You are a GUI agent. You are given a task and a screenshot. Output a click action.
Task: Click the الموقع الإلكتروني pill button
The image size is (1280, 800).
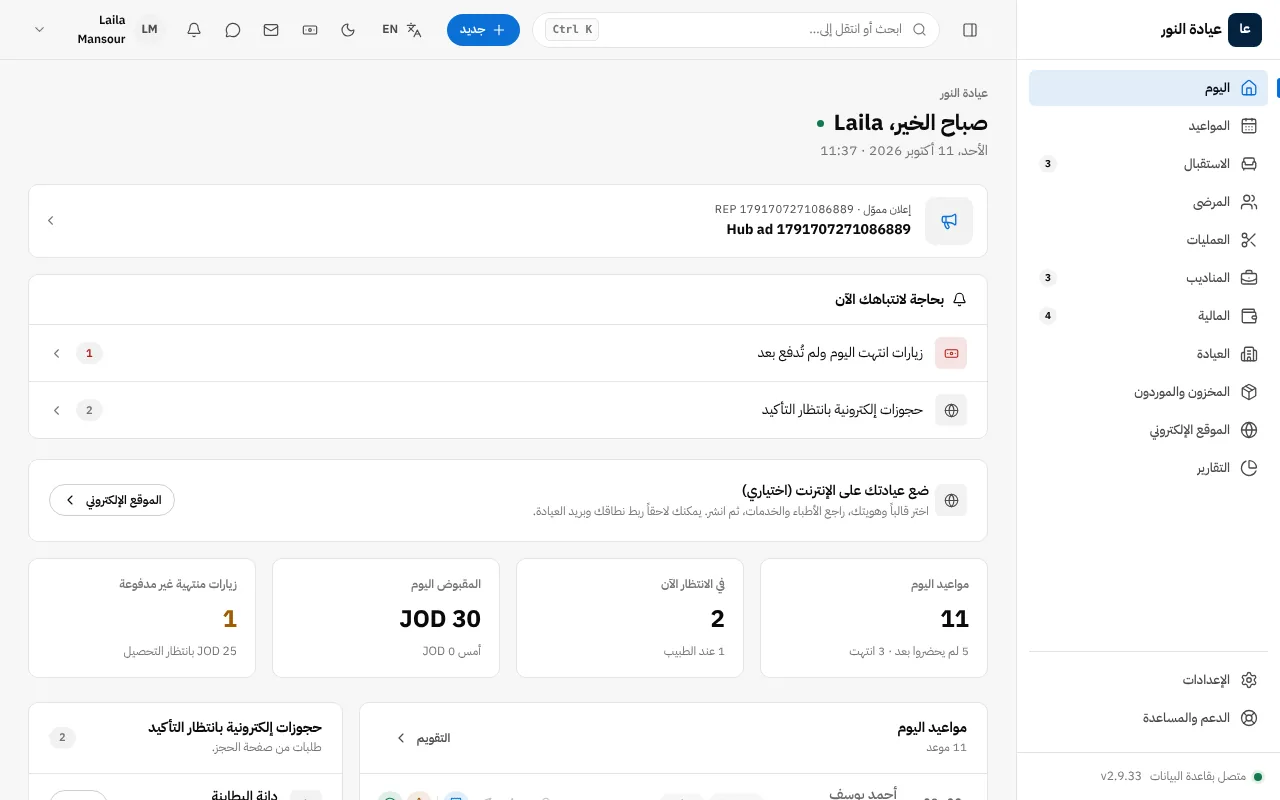(x=112, y=500)
